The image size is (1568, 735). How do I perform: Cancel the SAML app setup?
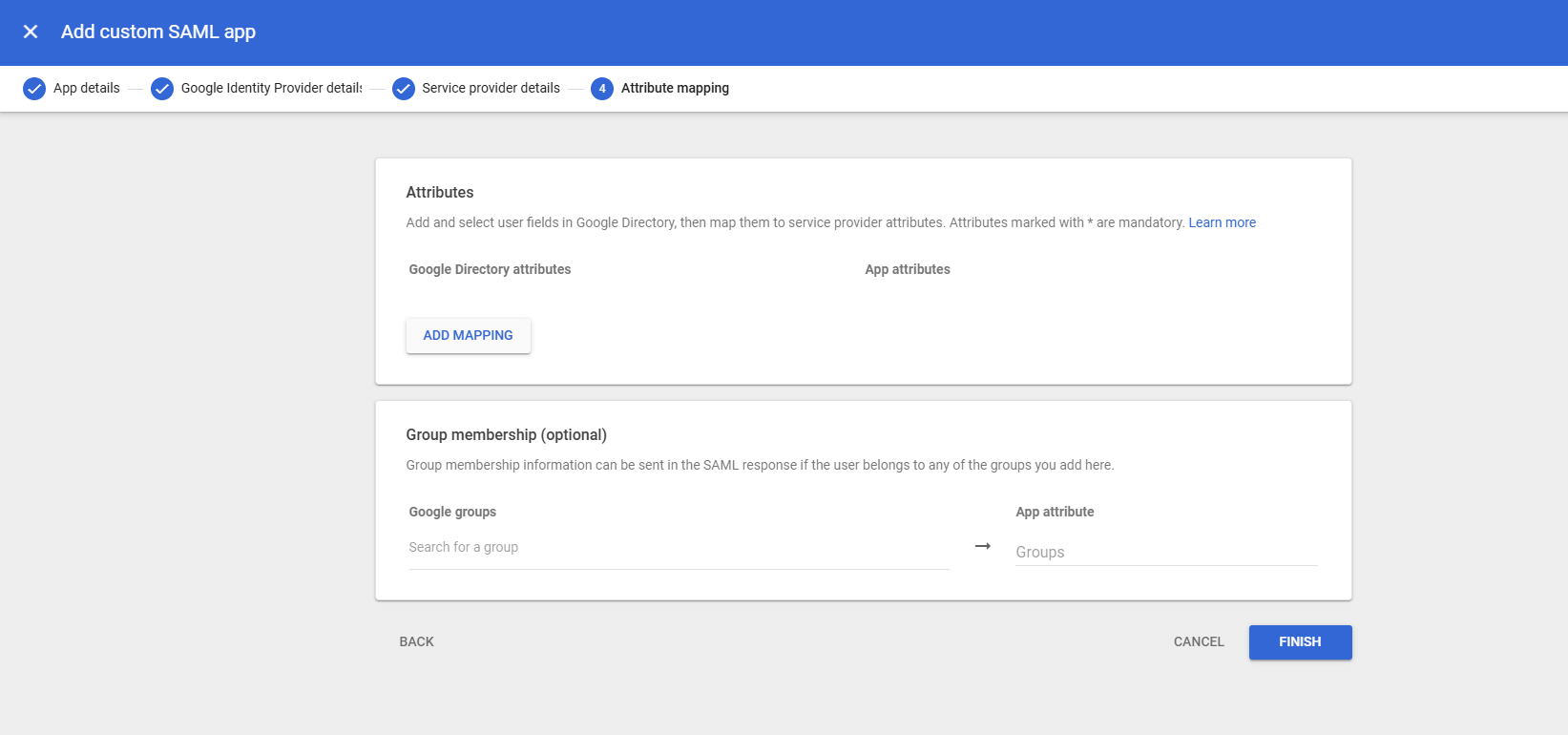coord(1199,641)
